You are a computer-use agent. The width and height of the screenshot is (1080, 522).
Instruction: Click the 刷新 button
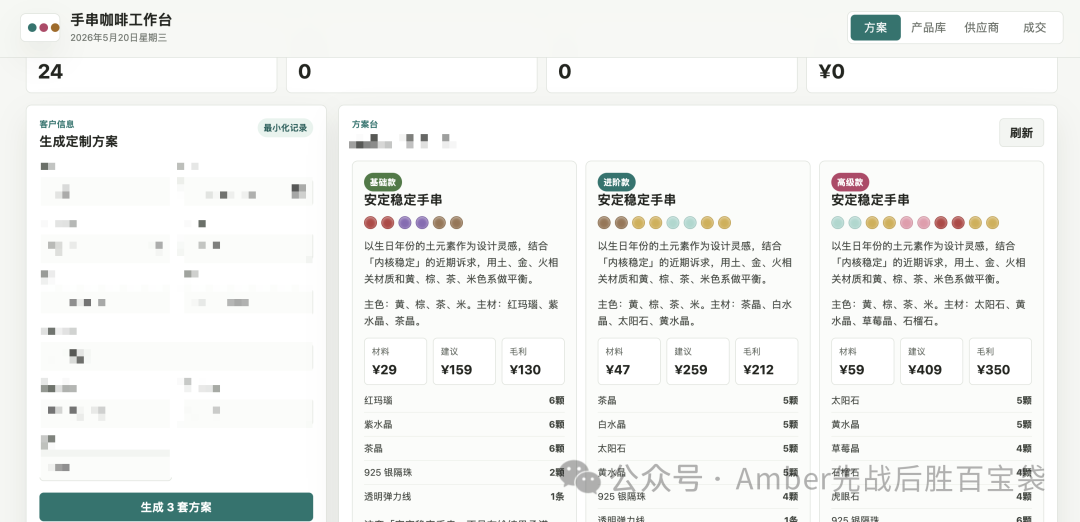click(1021, 133)
